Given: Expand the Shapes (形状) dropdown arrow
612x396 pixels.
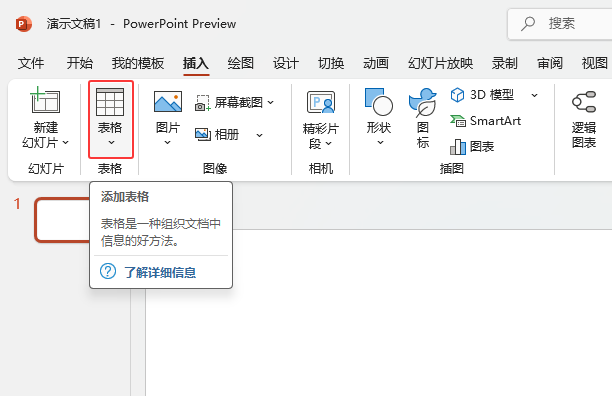Looking at the screenshot, I should tap(380, 143).
